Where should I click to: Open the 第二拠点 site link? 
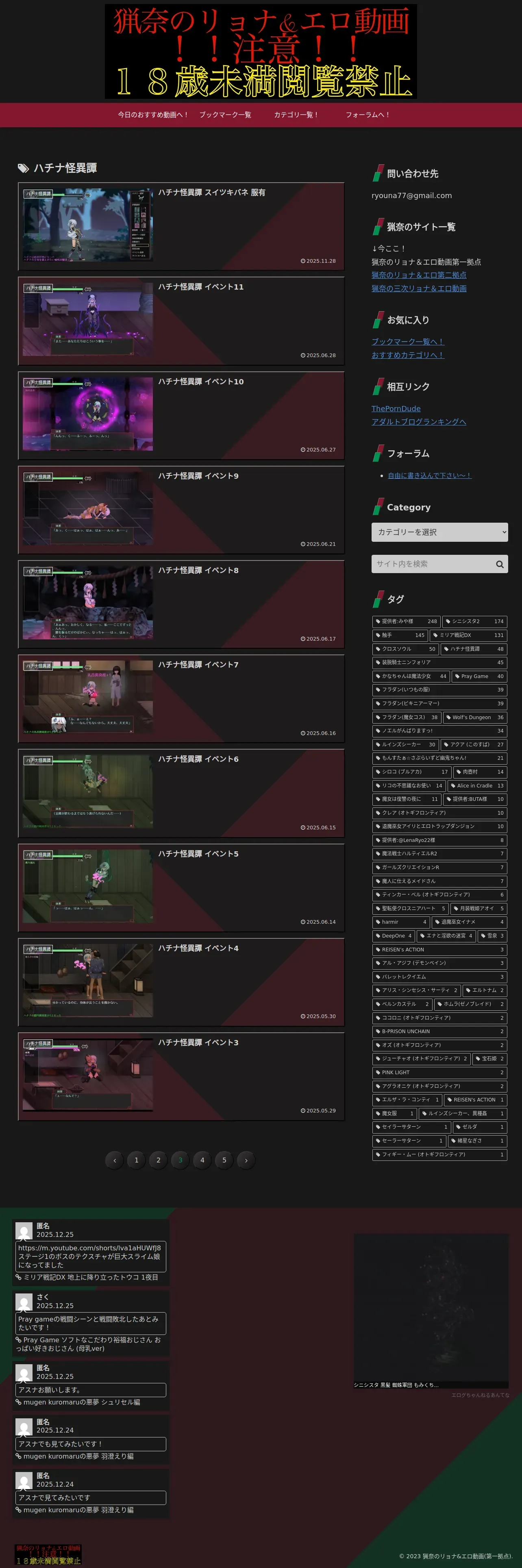[419, 275]
